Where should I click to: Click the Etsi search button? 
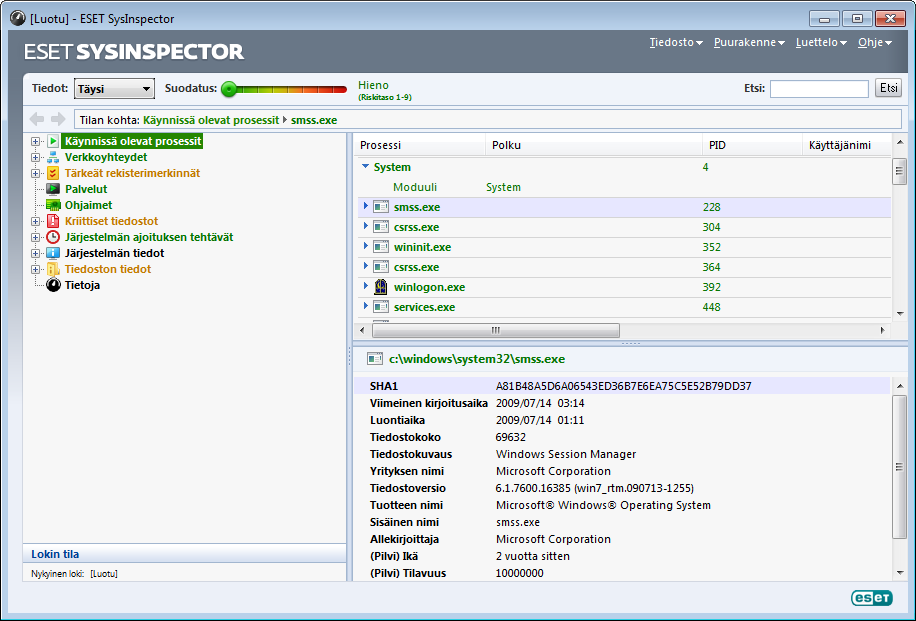point(888,88)
